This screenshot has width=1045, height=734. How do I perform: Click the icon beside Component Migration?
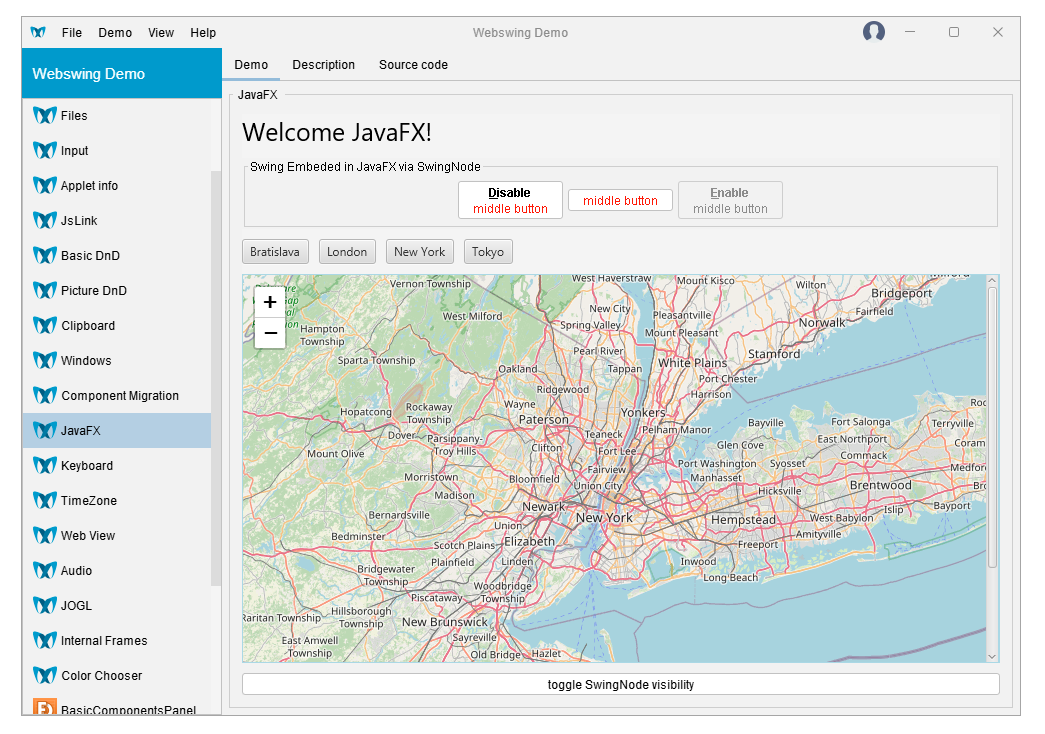coord(45,395)
